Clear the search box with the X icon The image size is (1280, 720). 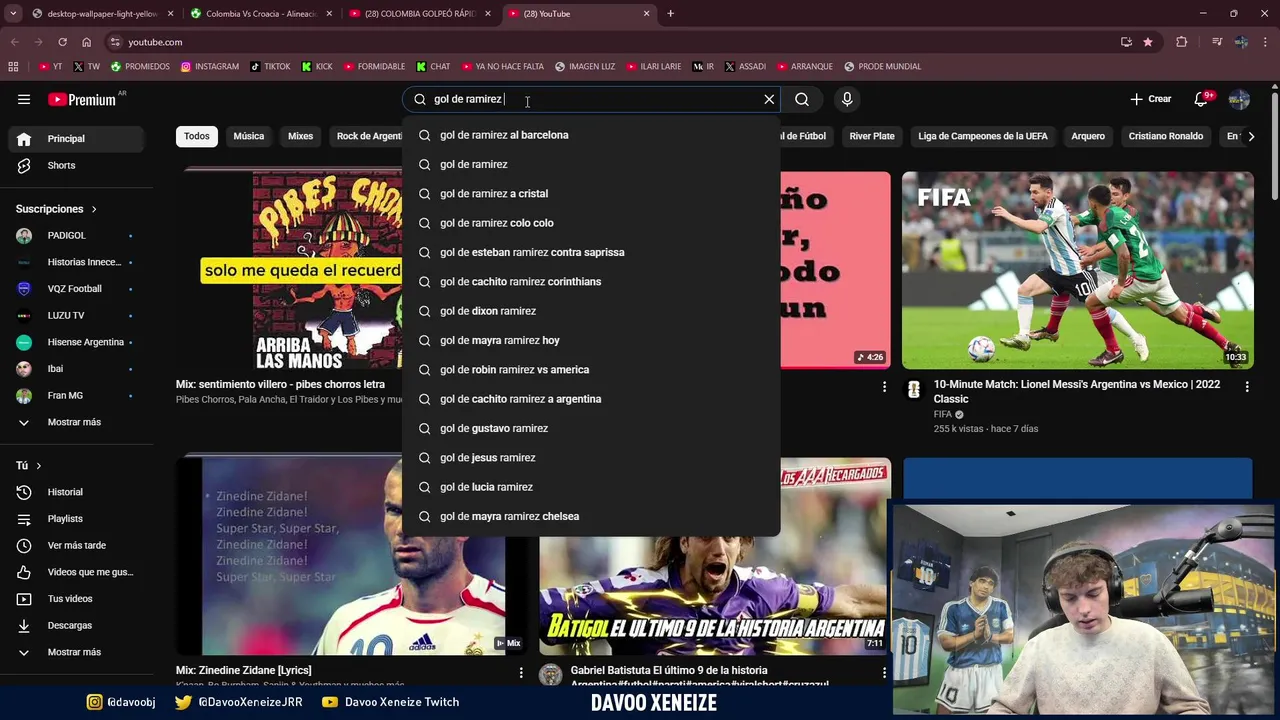coord(769,99)
